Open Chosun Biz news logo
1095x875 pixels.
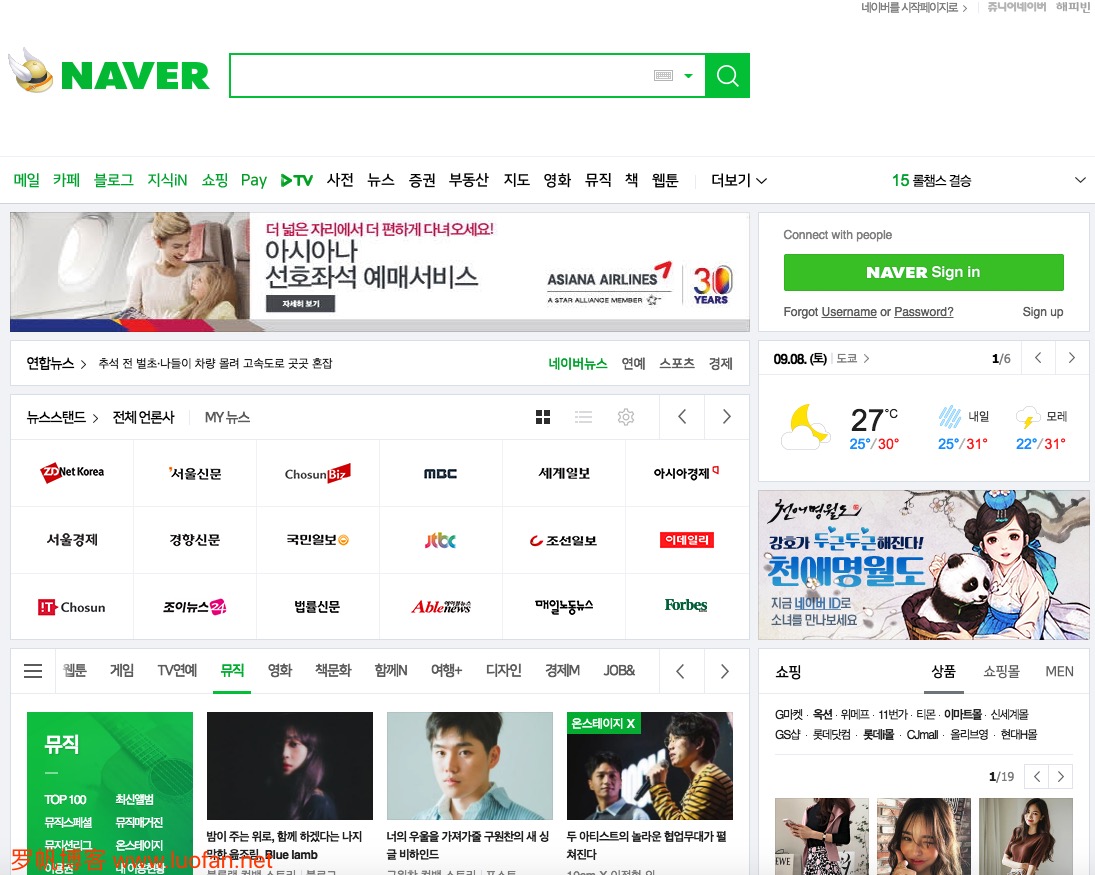click(318, 473)
